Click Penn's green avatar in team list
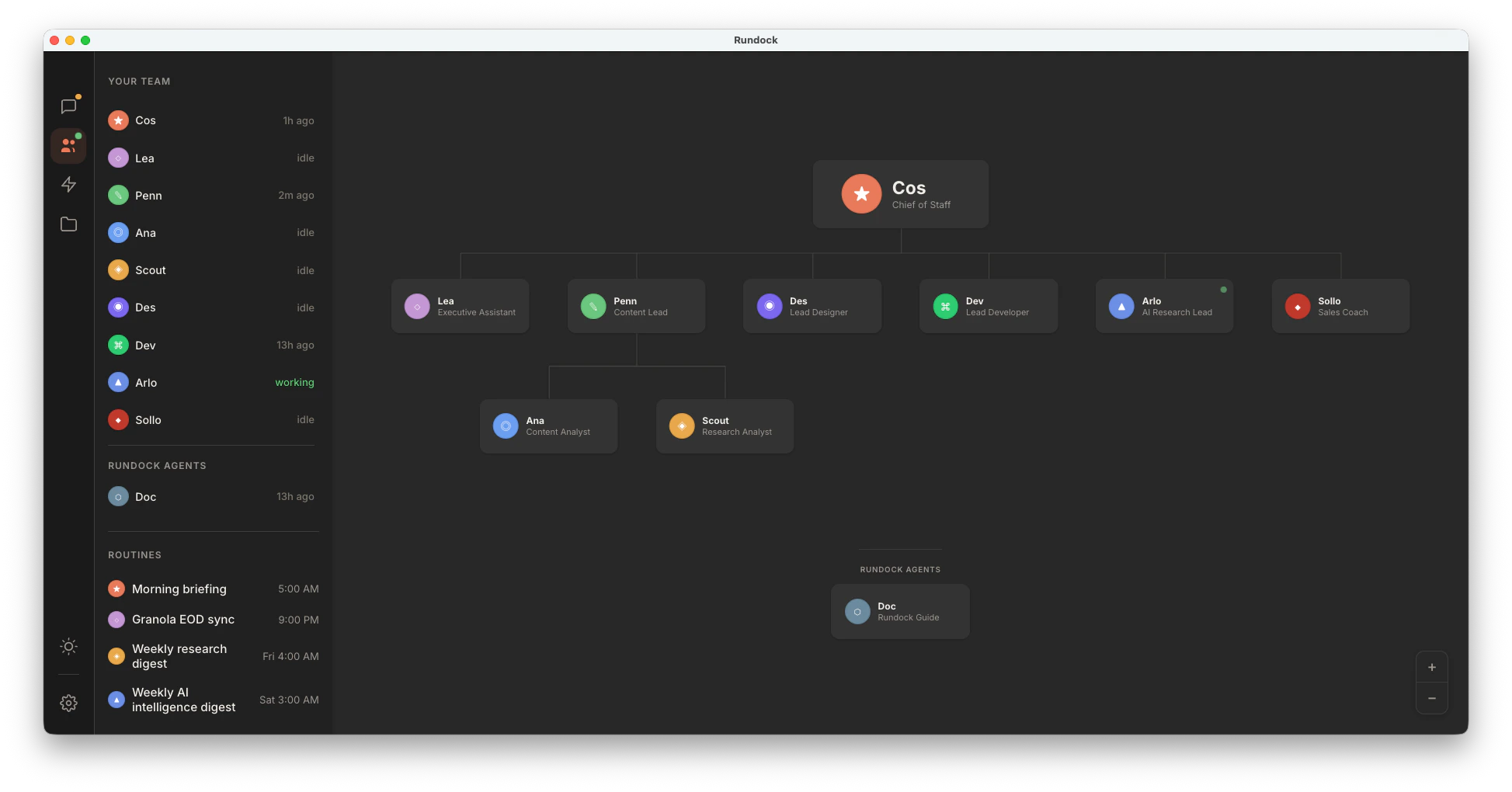 point(118,195)
